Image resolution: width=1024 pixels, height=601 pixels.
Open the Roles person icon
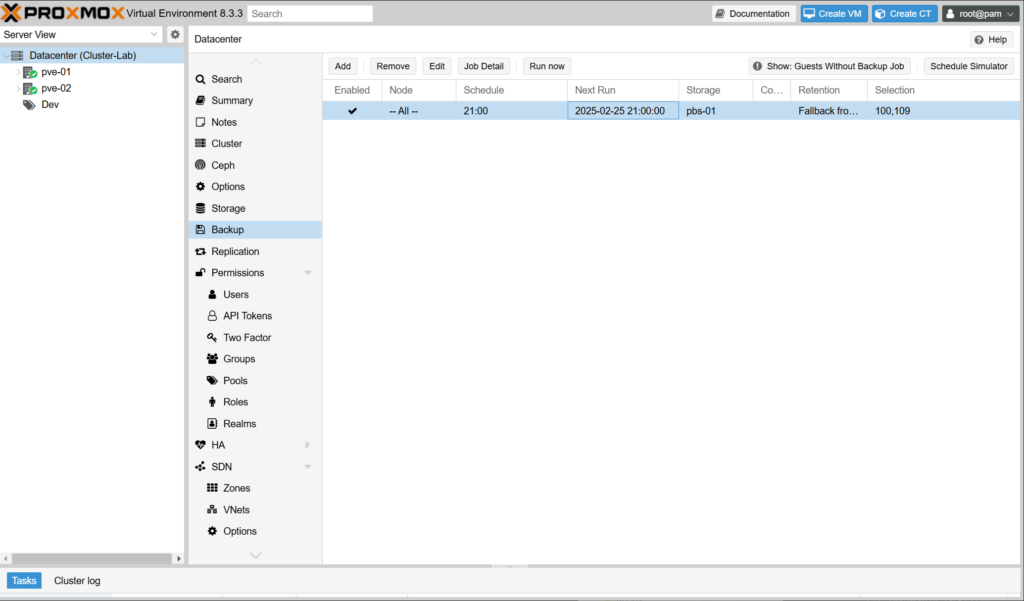pos(212,402)
